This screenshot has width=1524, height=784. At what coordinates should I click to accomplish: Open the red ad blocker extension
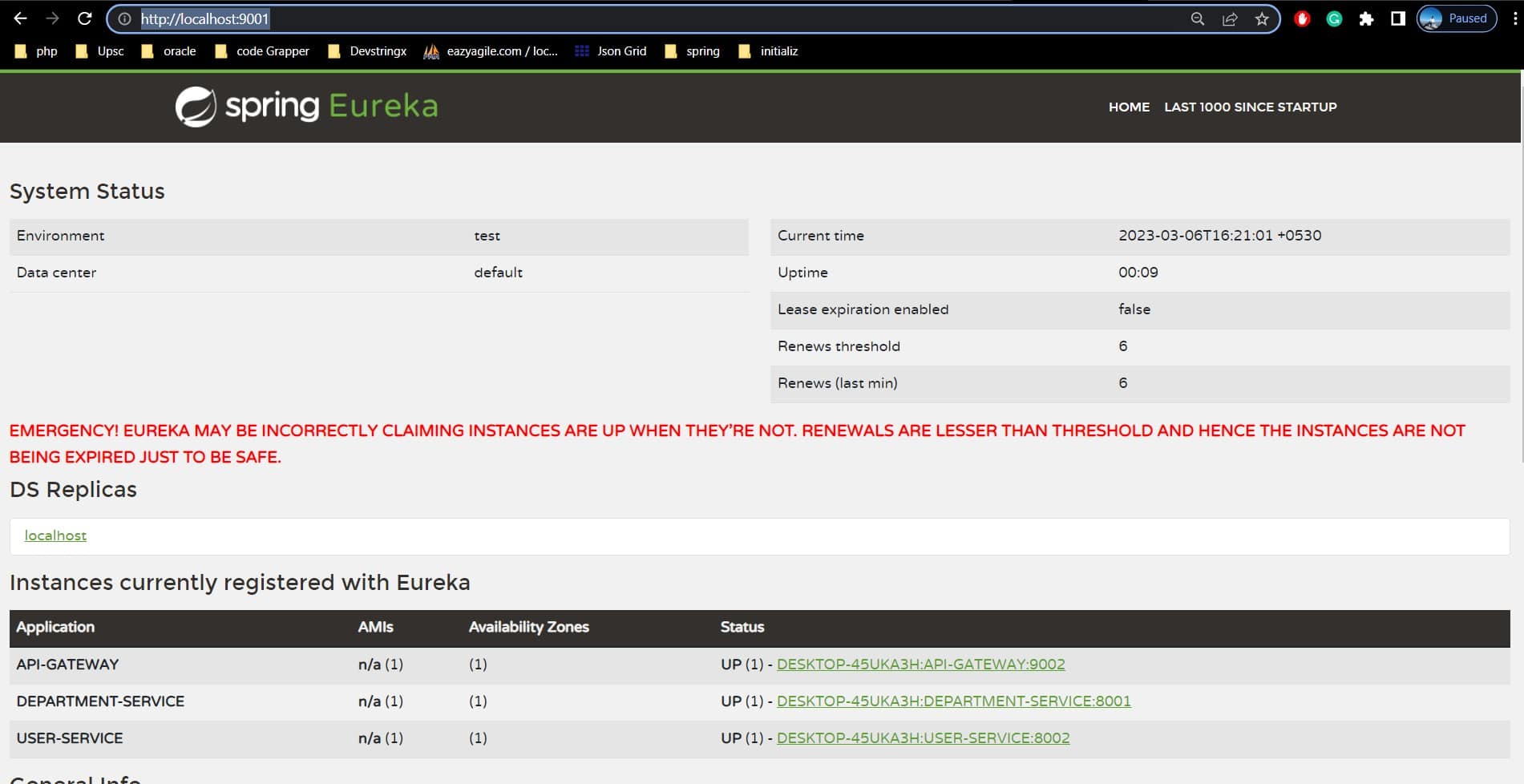click(x=1302, y=18)
